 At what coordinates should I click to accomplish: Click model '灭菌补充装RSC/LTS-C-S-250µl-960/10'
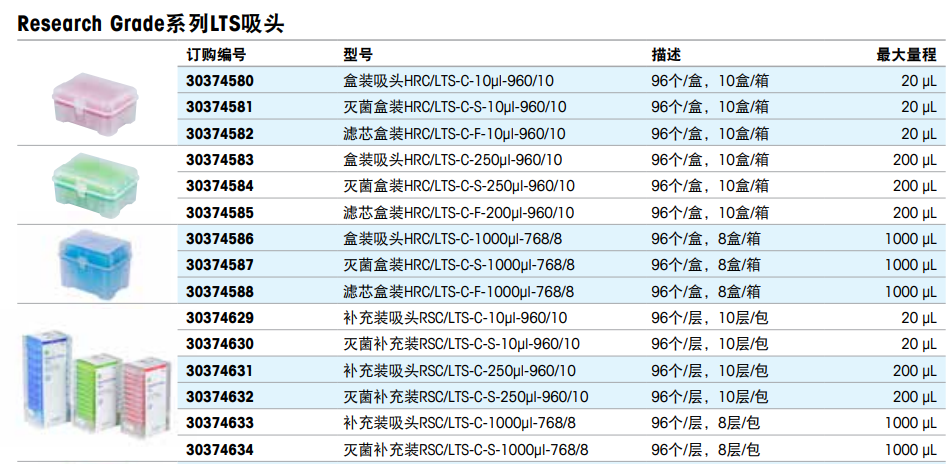point(466,397)
